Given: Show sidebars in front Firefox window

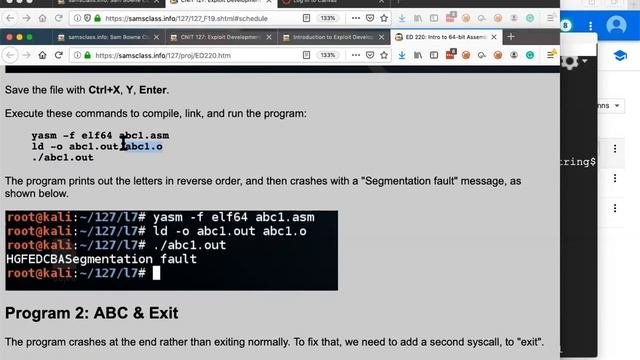Looking at the screenshot, I should (434, 55).
